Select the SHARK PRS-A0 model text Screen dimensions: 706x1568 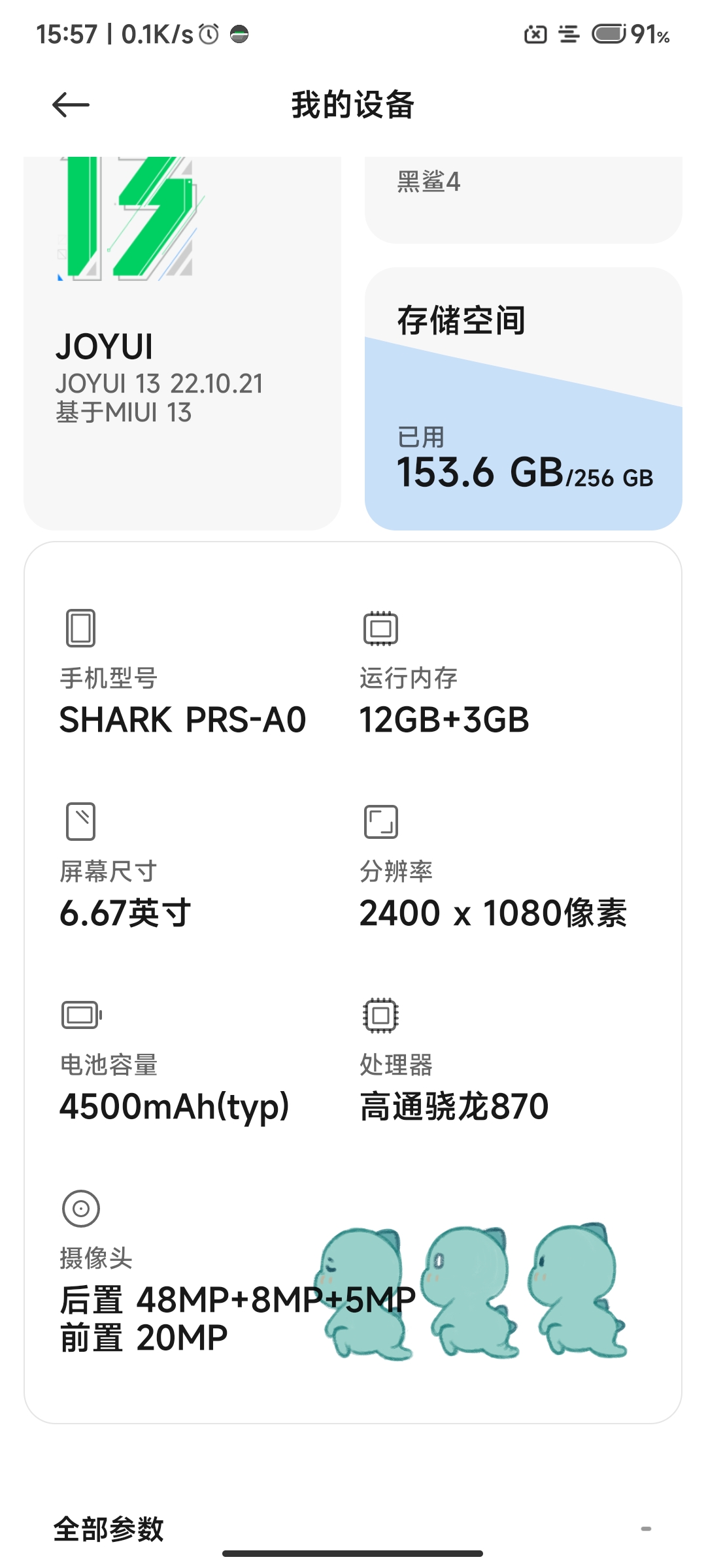pyautogui.click(x=182, y=720)
